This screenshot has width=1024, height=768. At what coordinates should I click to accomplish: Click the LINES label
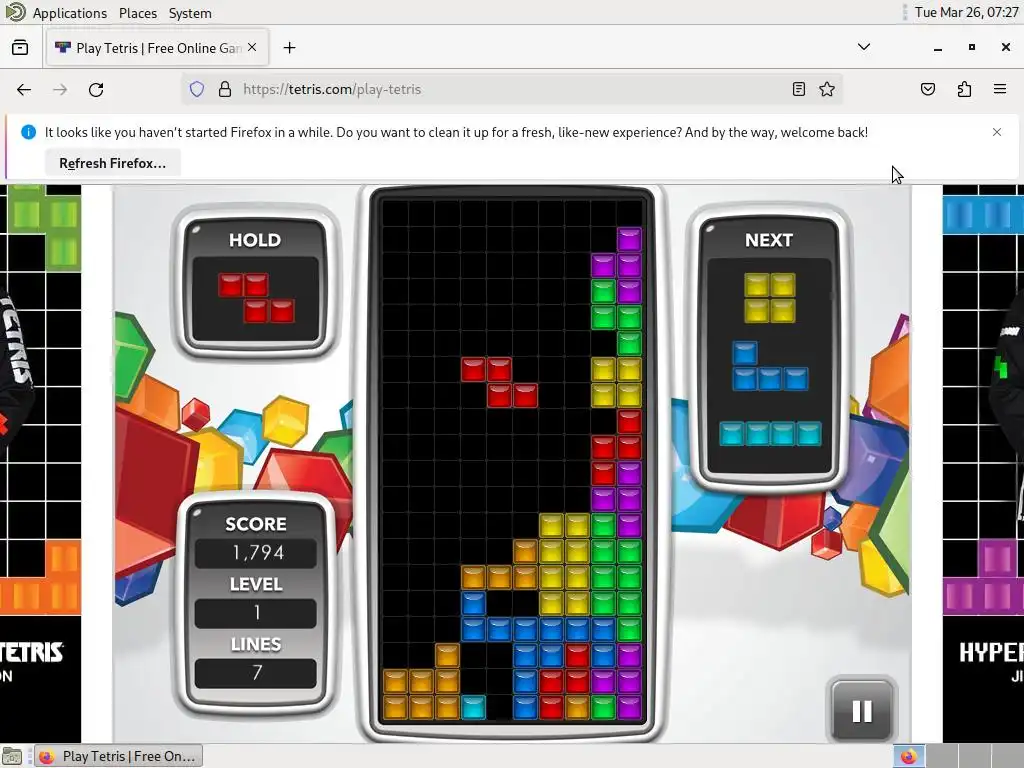(256, 645)
